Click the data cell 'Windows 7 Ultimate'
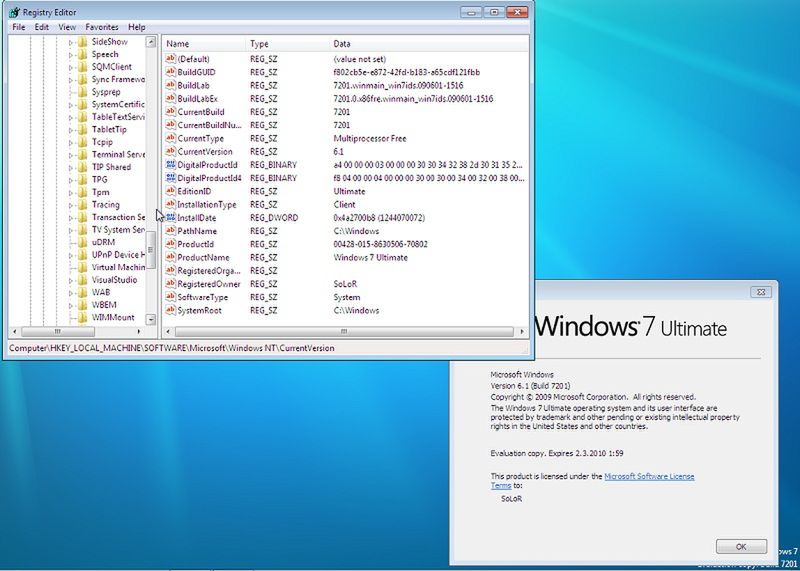The height and width of the screenshot is (571, 800). point(370,258)
